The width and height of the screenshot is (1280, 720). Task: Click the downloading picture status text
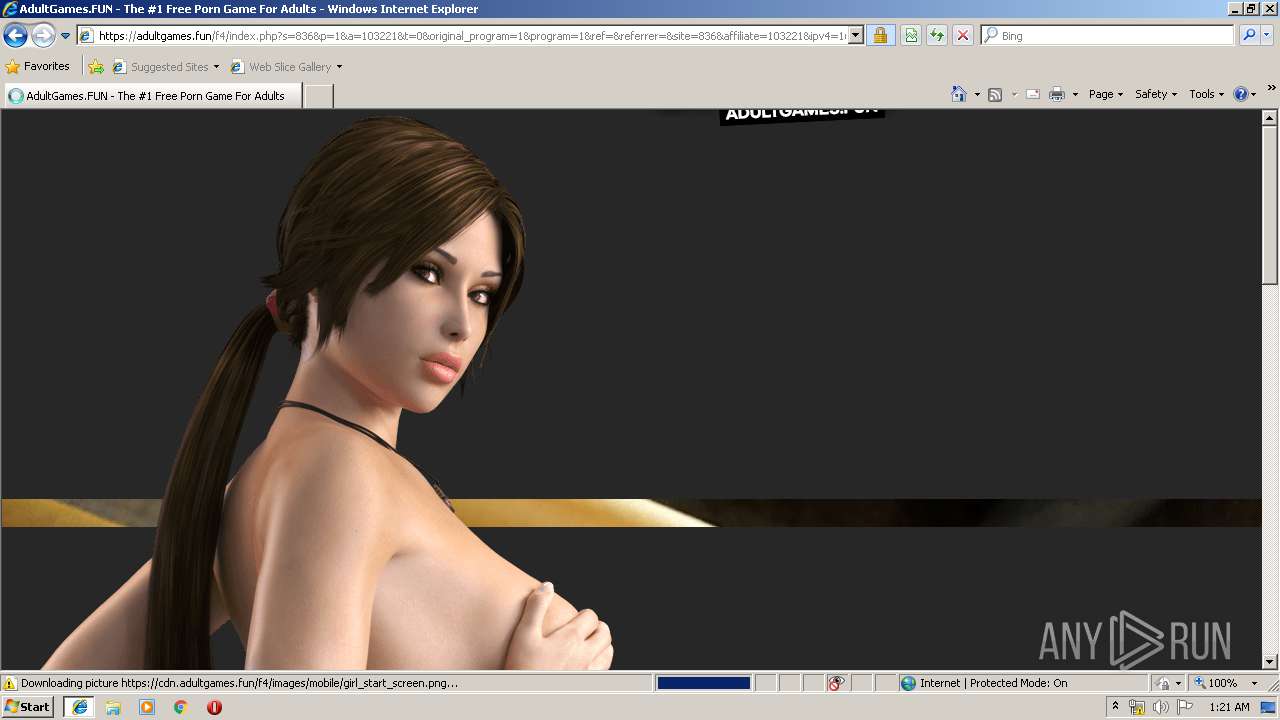click(x=240, y=683)
